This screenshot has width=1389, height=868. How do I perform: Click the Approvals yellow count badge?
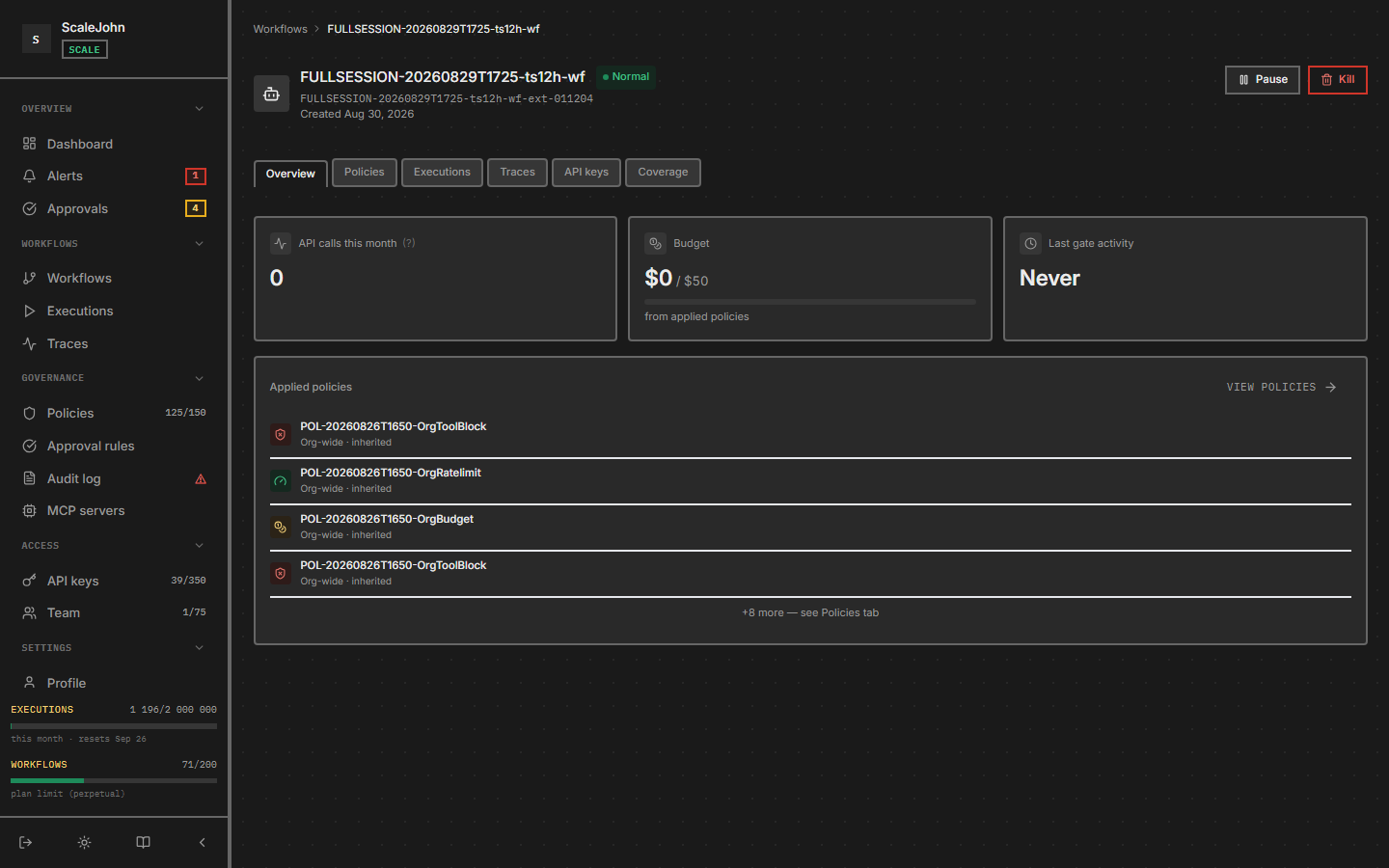coord(196,208)
